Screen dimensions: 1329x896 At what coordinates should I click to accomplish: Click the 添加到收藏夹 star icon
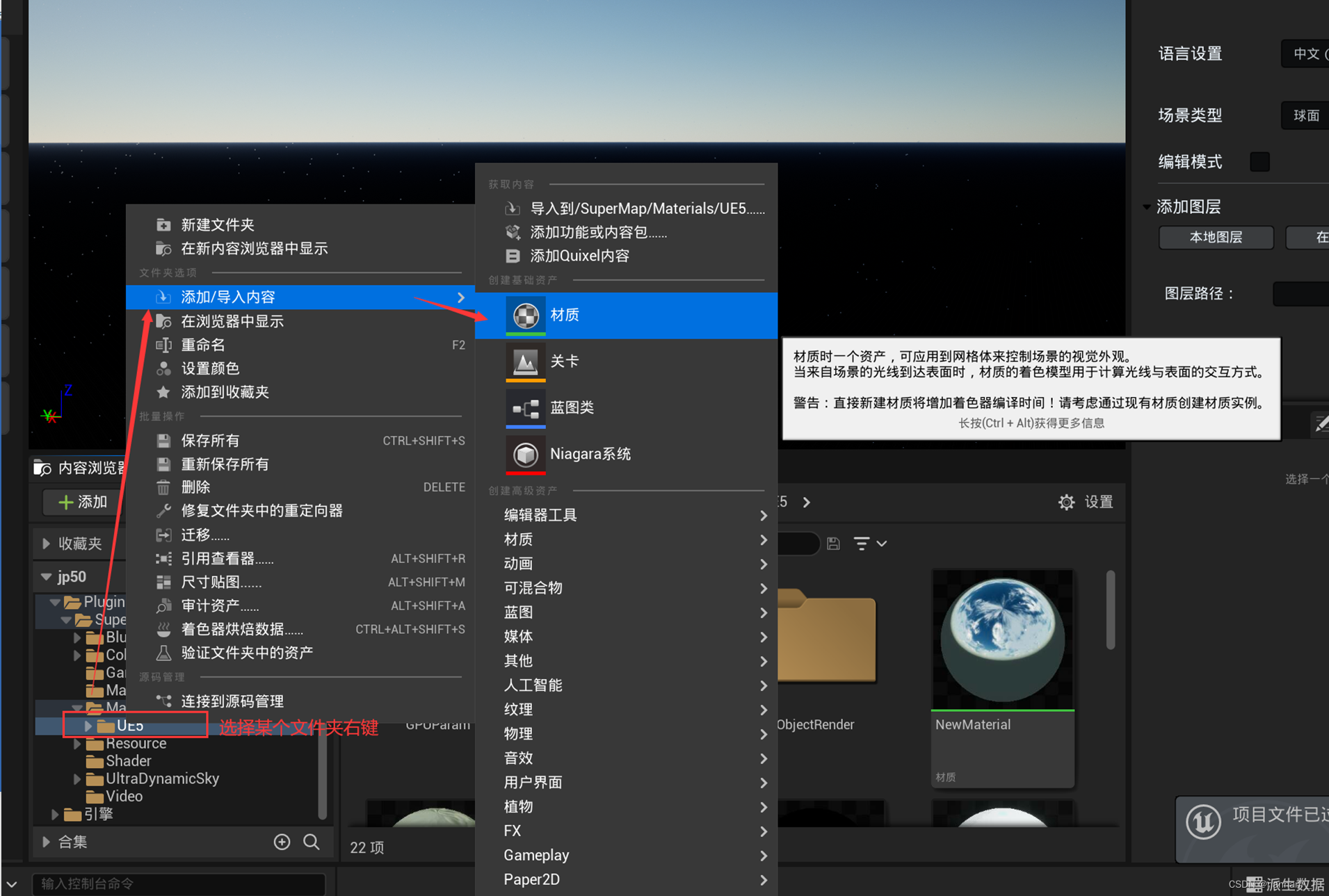click(163, 392)
